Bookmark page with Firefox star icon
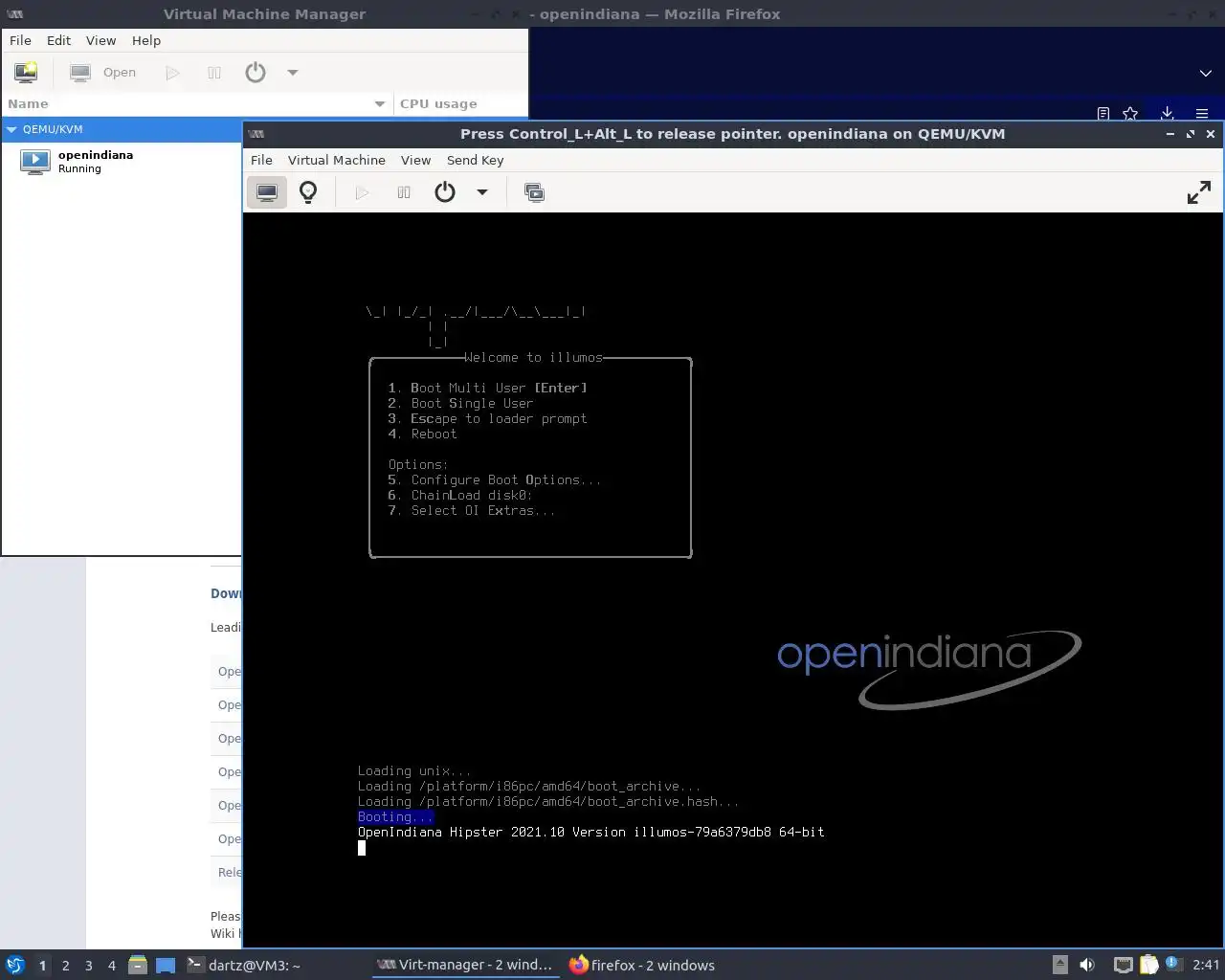Image resolution: width=1225 pixels, height=980 pixels. tap(1130, 113)
